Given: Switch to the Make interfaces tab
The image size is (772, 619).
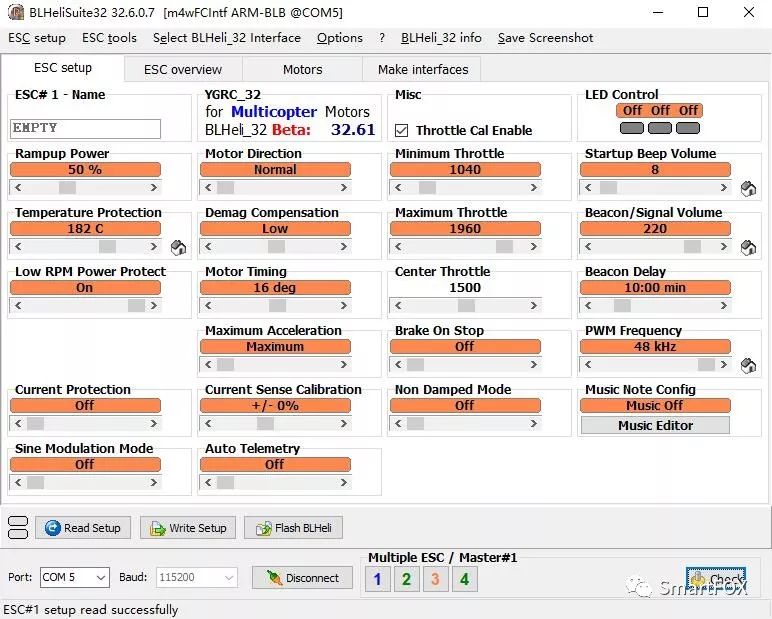Looking at the screenshot, I should 423,69.
